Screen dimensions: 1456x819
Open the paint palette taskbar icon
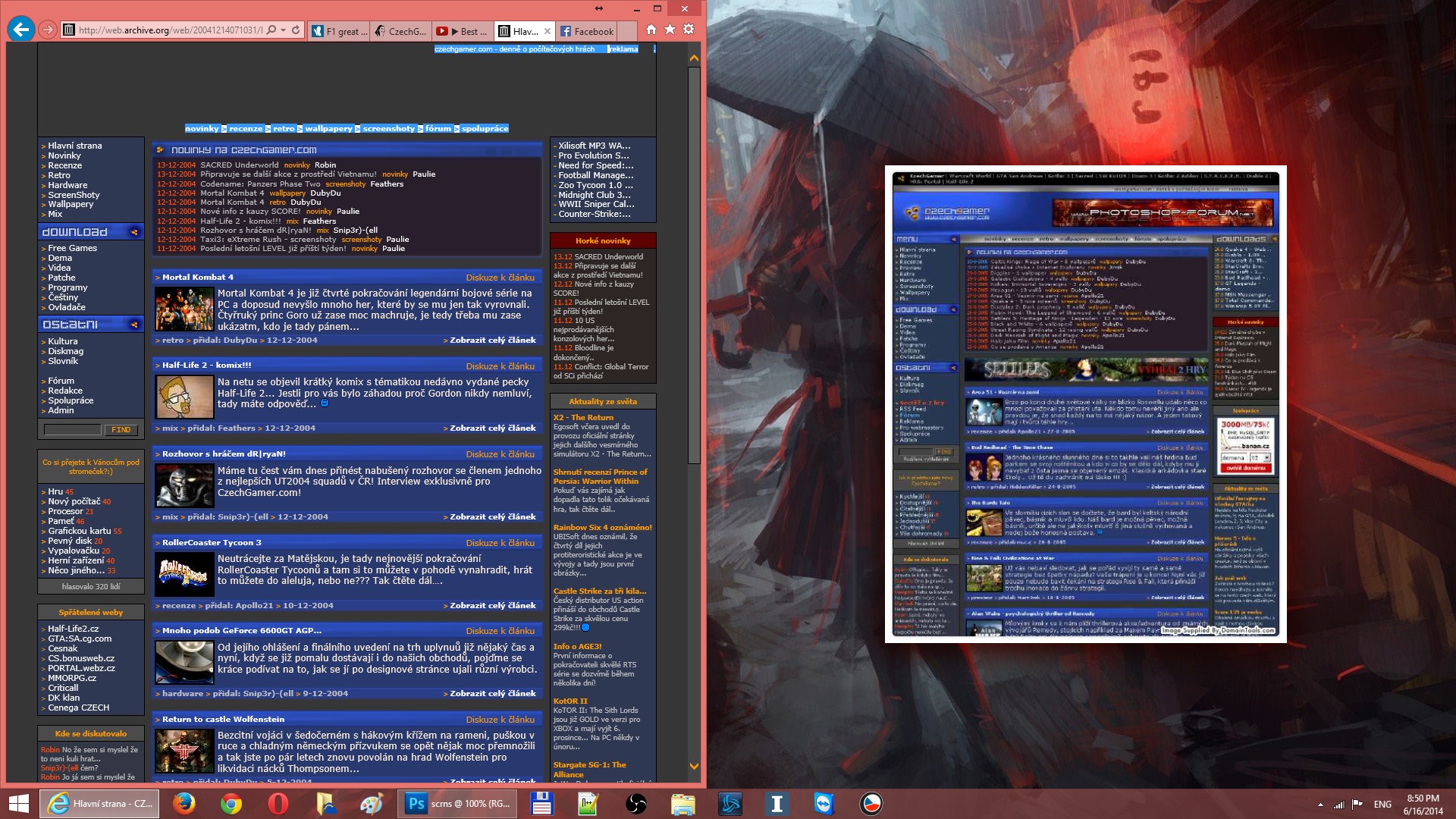point(372,804)
